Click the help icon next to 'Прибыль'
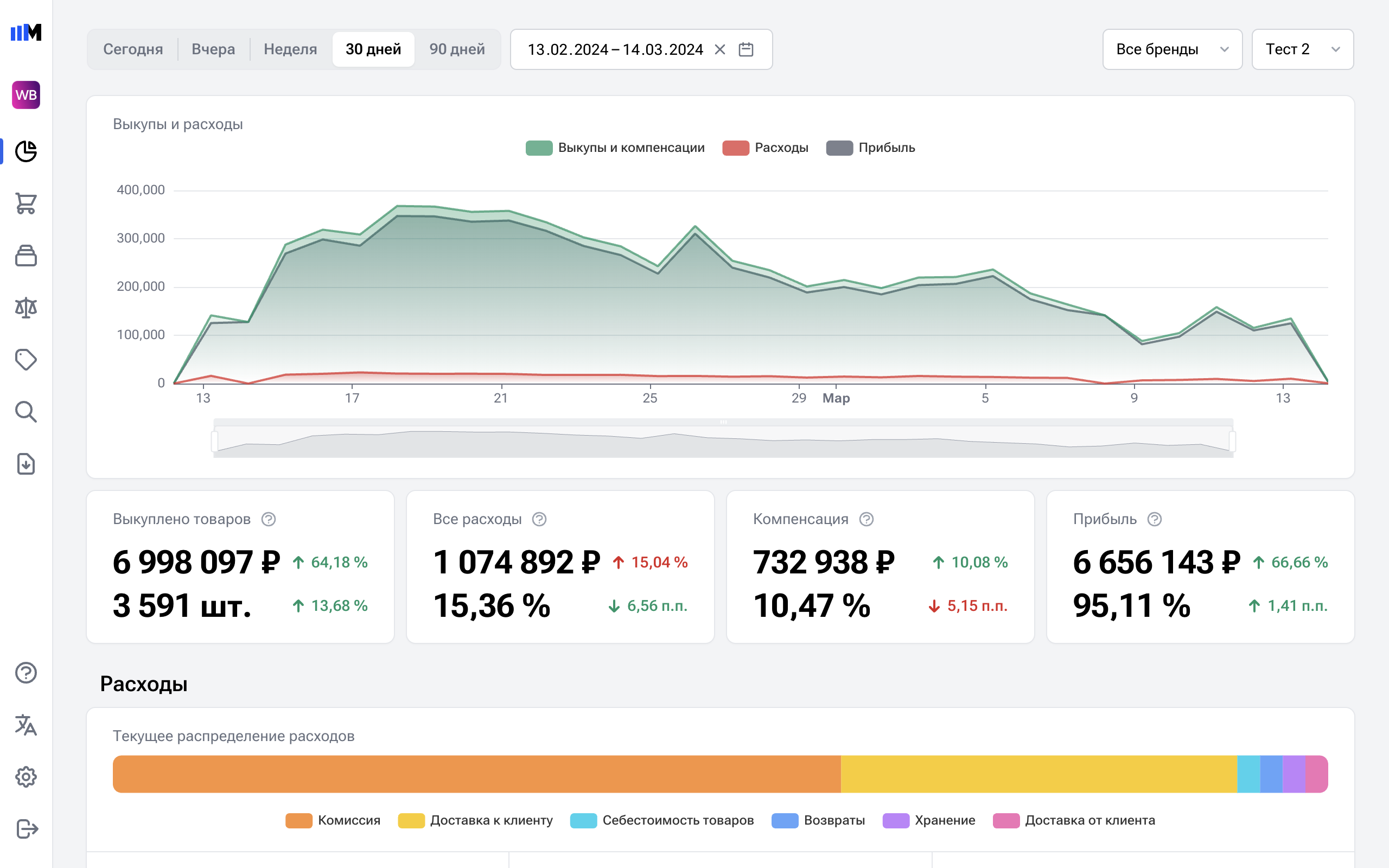The height and width of the screenshot is (868, 1389). (x=1154, y=519)
